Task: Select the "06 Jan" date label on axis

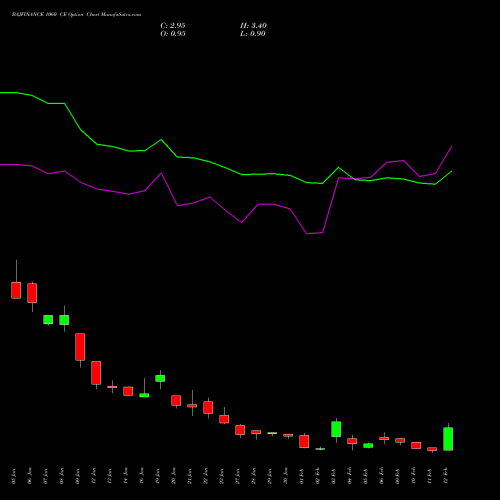Action: 30,476
